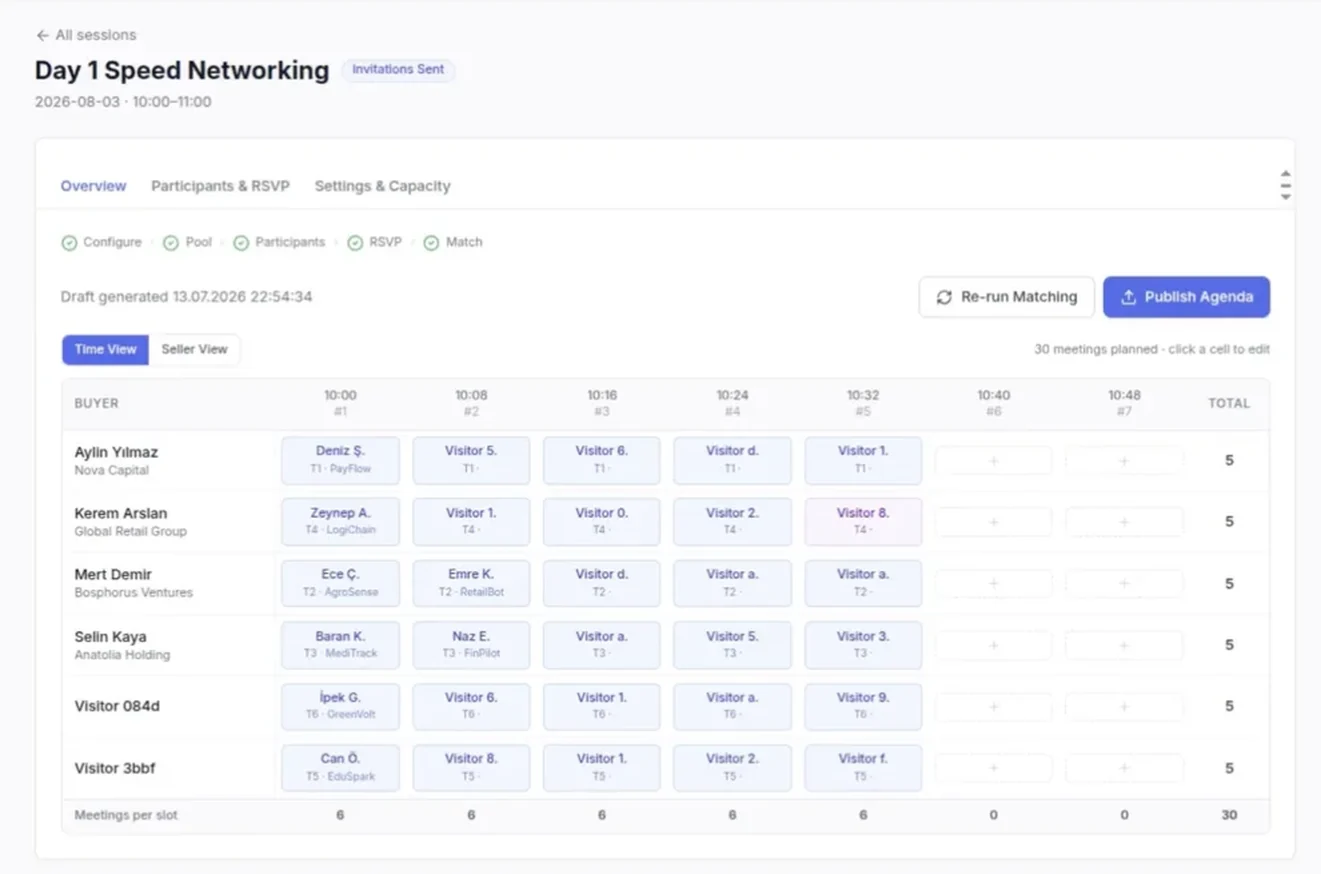Add a 10:48 meeting for Aylin Yılmaz
The height and width of the screenshot is (874, 1321).
(1124, 461)
